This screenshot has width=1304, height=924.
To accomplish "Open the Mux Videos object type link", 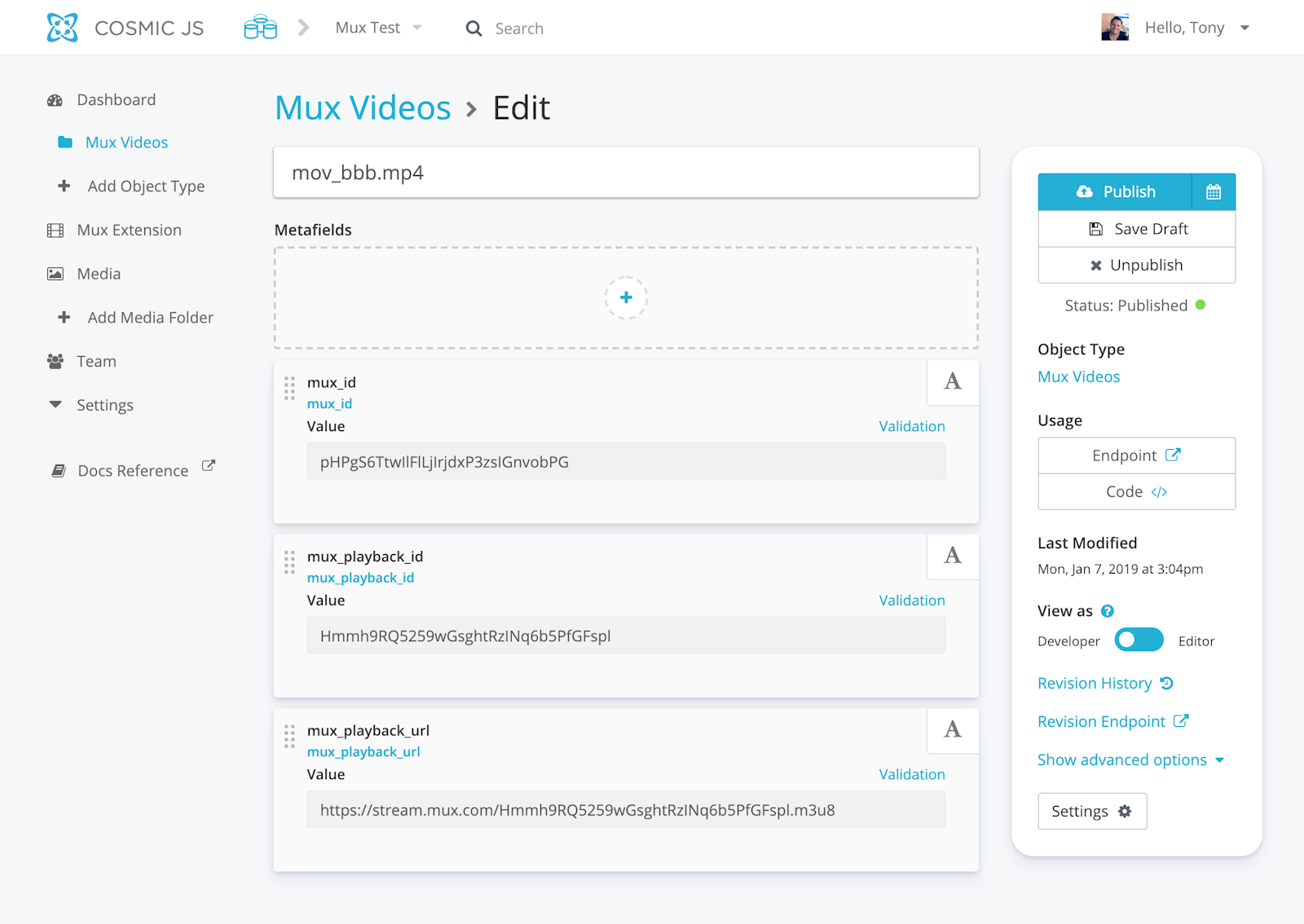I will [1078, 376].
